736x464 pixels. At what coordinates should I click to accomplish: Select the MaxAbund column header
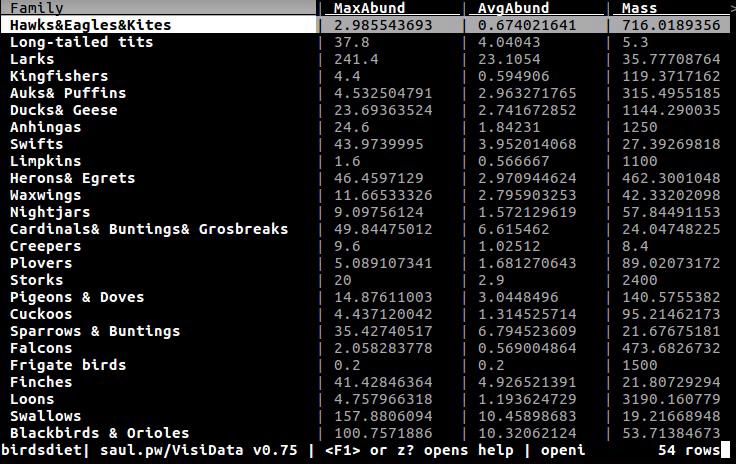(369, 8)
